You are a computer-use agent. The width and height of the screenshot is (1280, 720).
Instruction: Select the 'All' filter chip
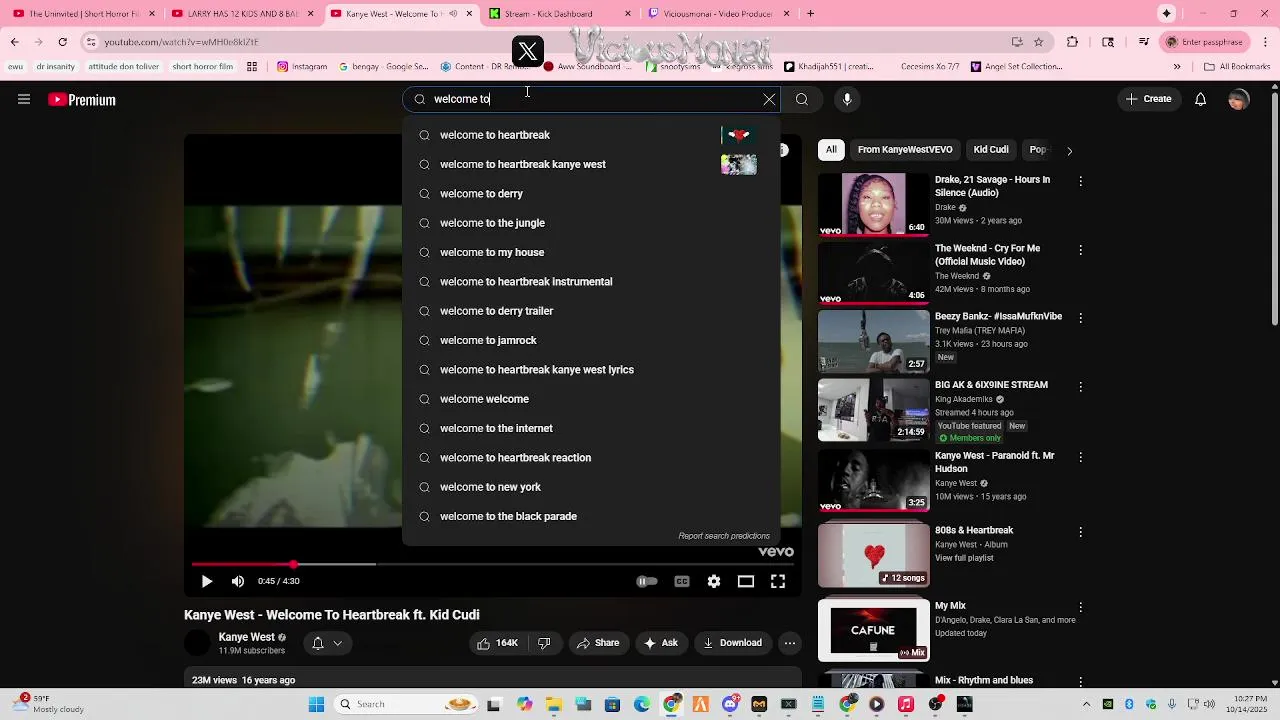[831, 150]
